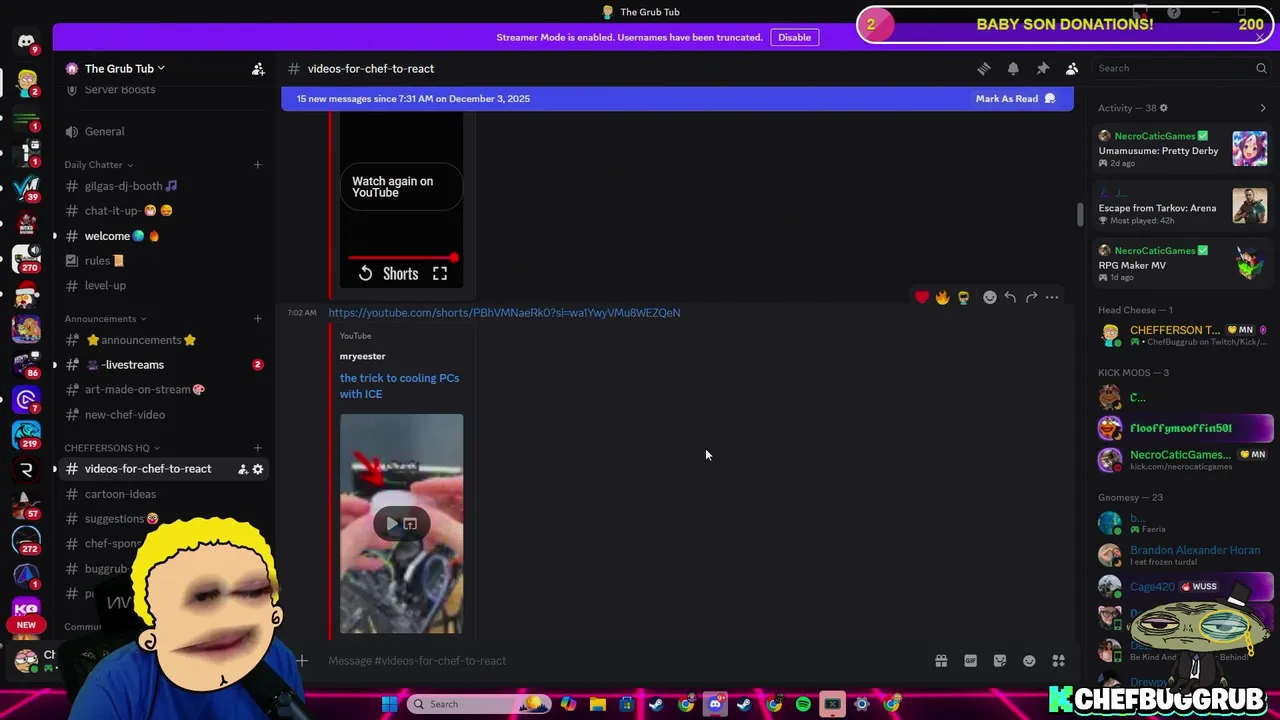Replay the Shorts video with replay icon
This screenshot has height=720, width=1280.
coord(366,273)
